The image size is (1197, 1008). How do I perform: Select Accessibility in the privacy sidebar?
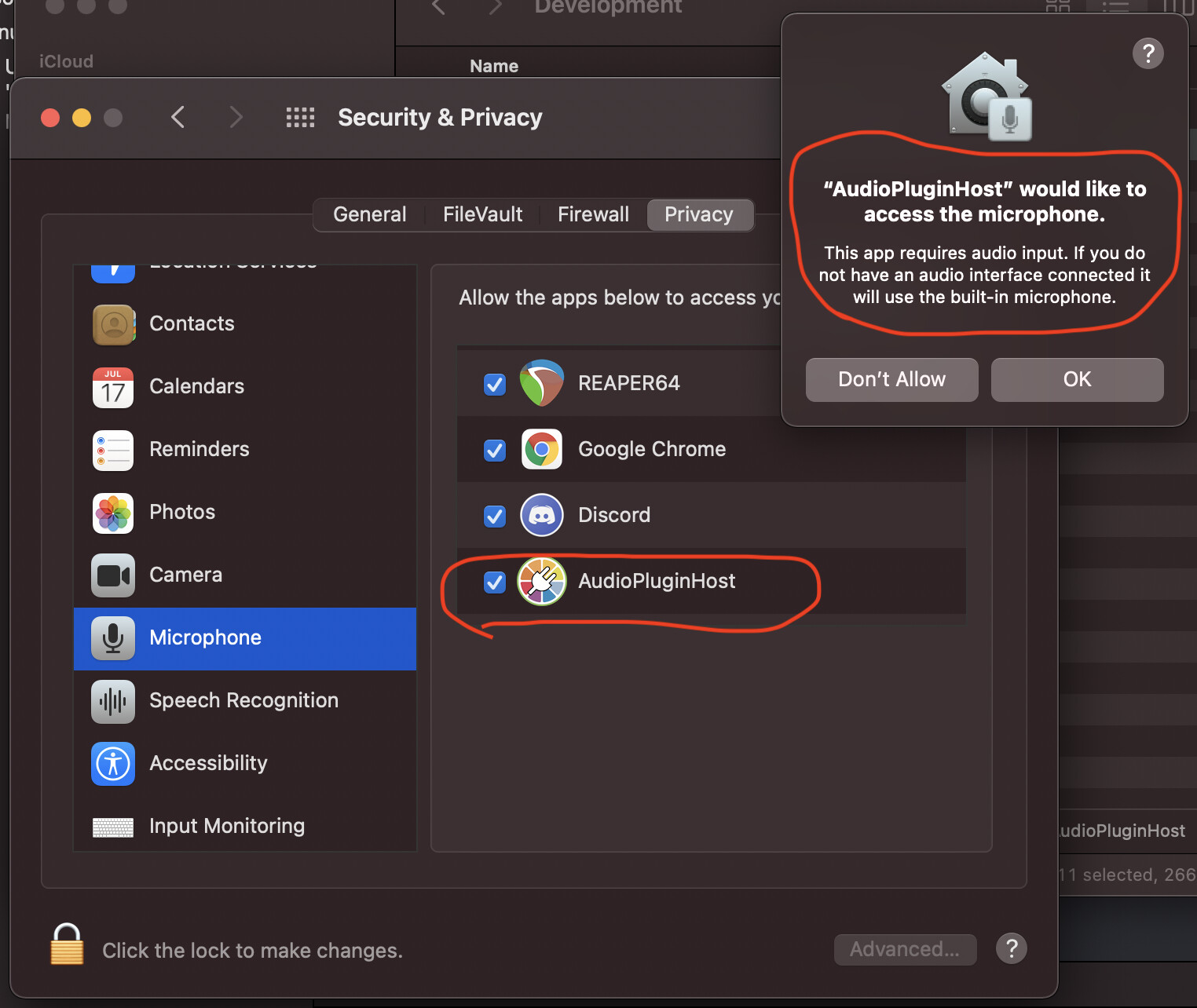click(245, 764)
